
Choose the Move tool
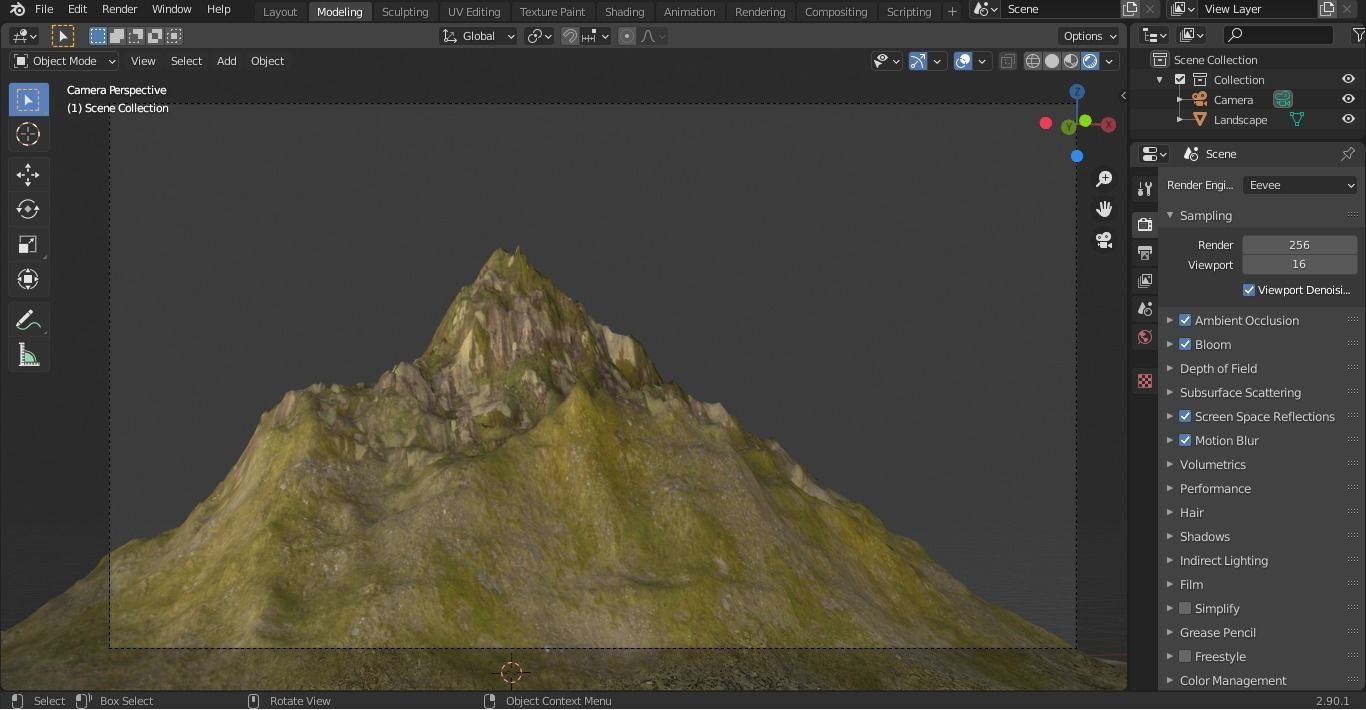point(28,175)
